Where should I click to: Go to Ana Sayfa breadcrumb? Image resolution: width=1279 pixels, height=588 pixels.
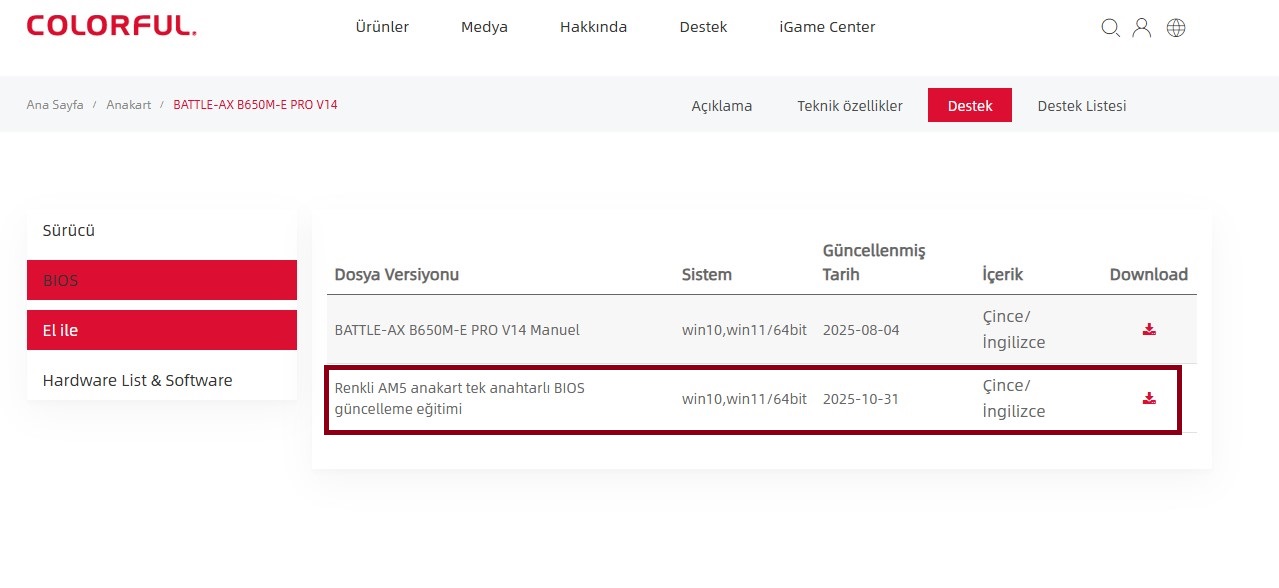click(x=55, y=104)
